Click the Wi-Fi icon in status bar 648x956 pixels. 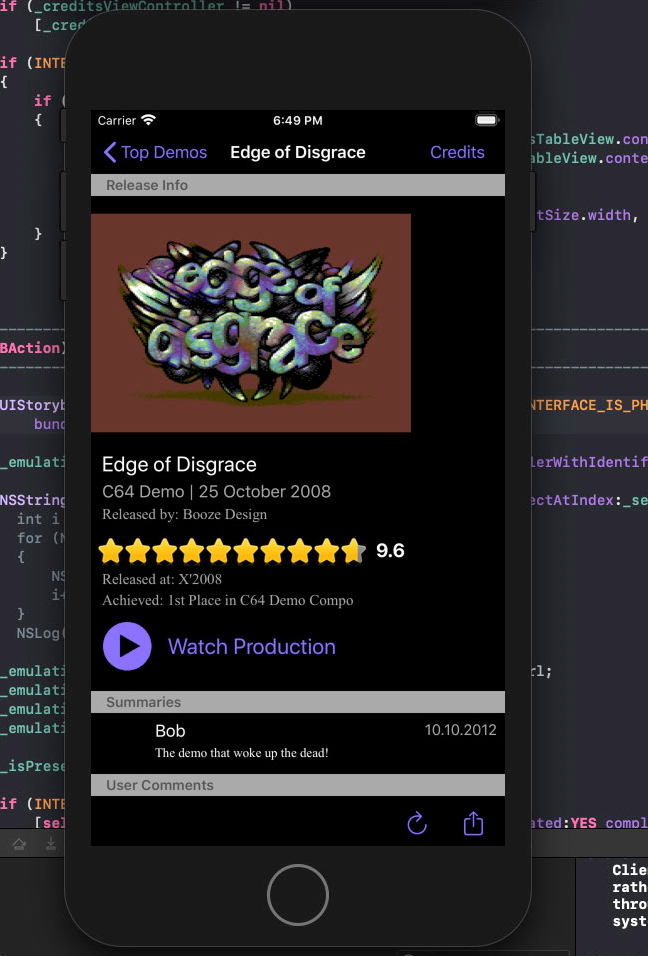tap(148, 120)
